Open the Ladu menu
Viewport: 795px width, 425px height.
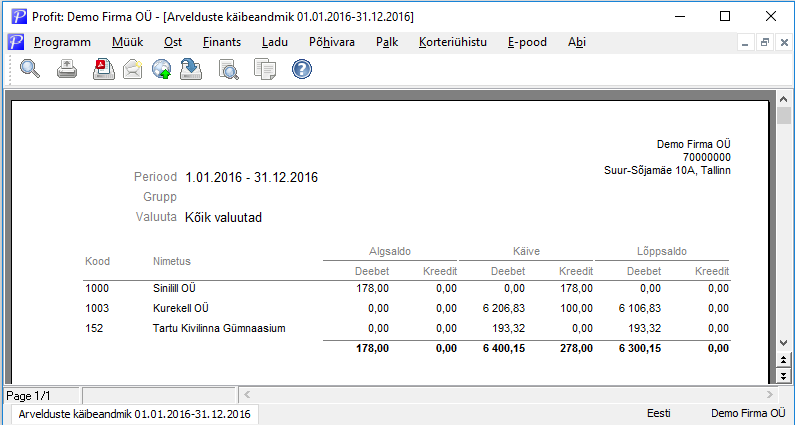coord(275,42)
